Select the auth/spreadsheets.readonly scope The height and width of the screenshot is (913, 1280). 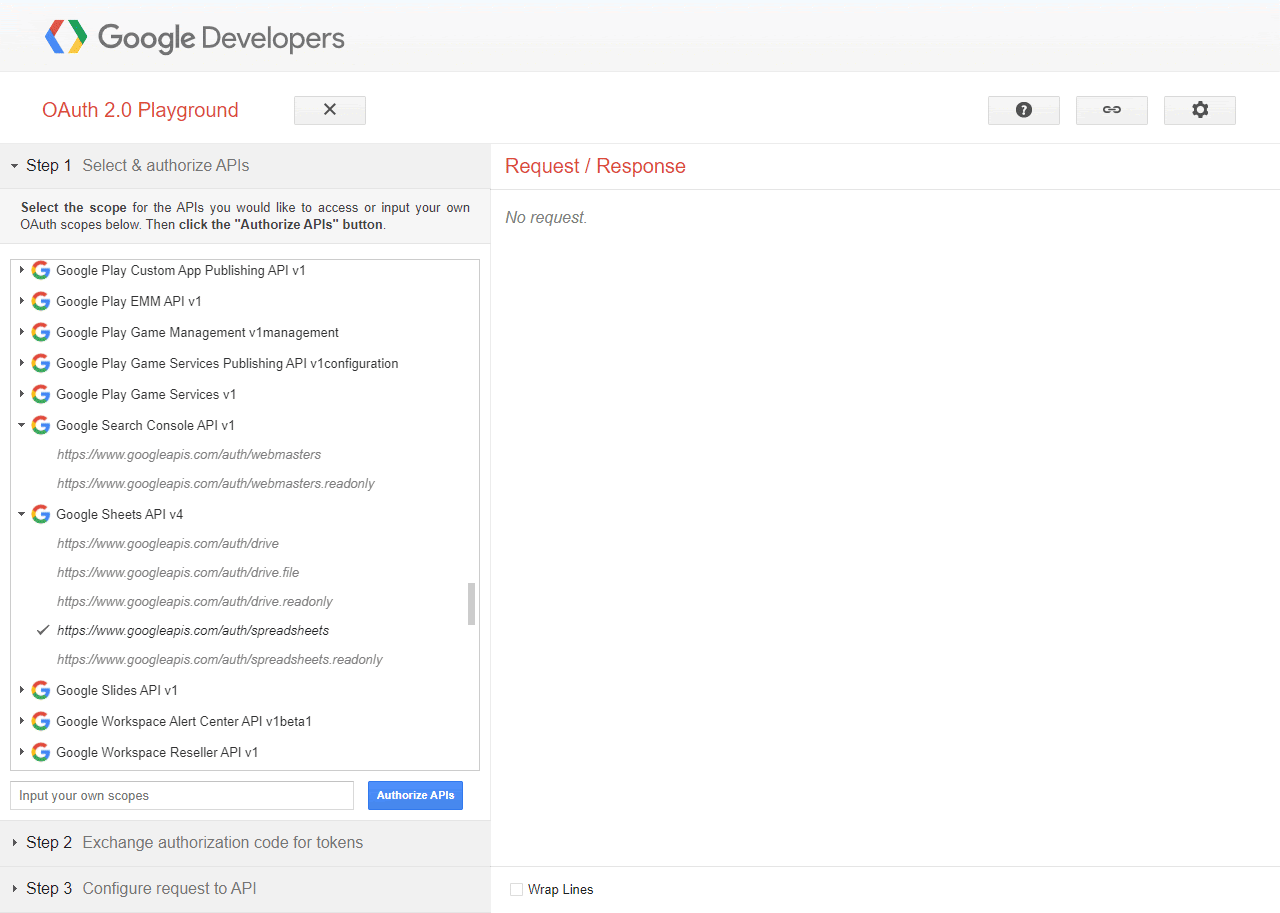tap(220, 659)
